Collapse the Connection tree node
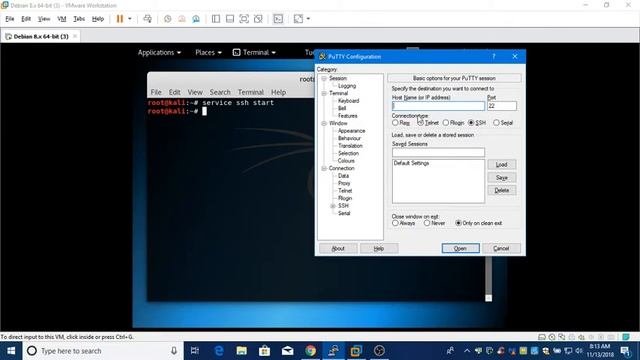The width and height of the screenshot is (640, 360). pyautogui.click(x=324, y=169)
